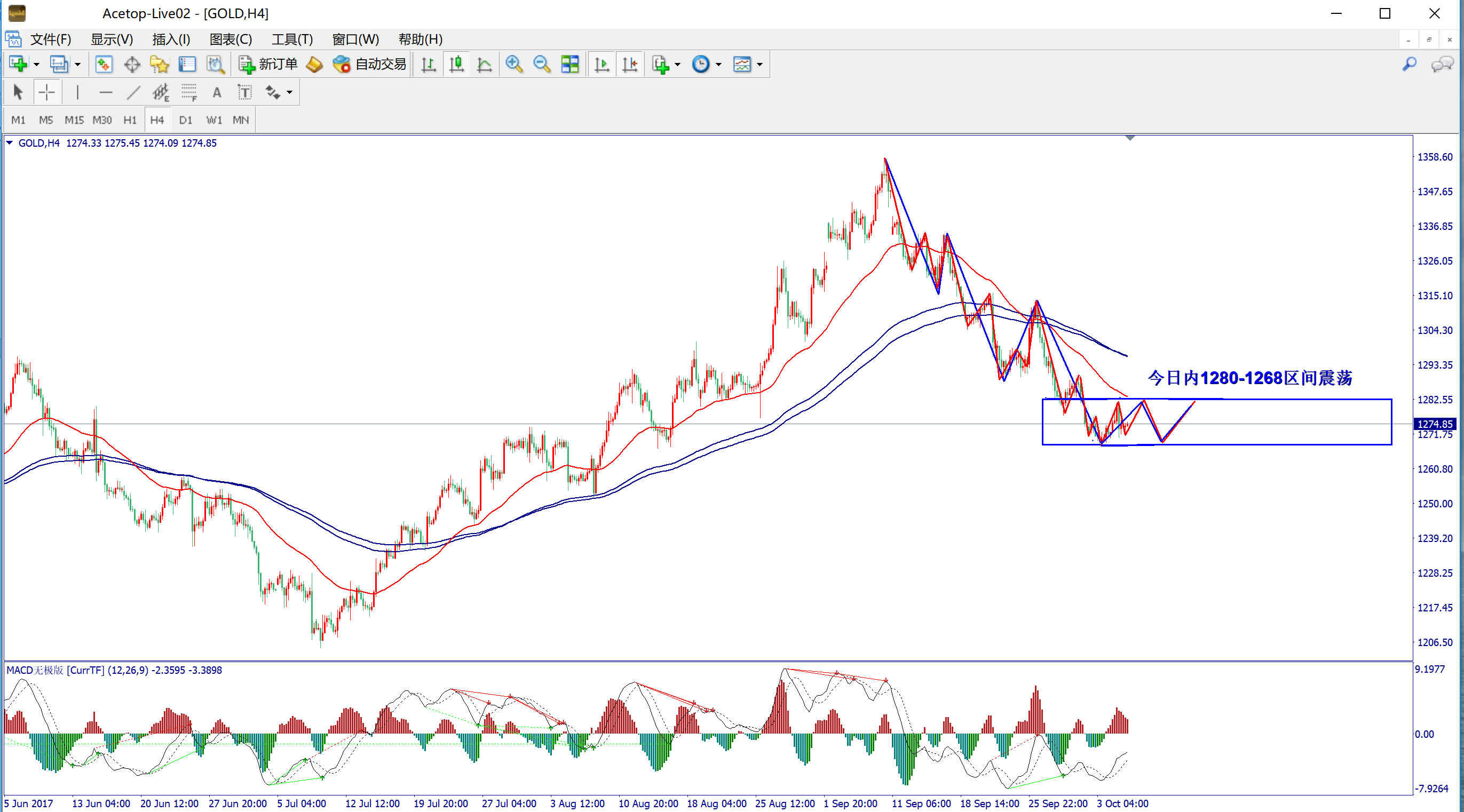
Task: Open the 图表(C) menu
Action: tap(230, 39)
